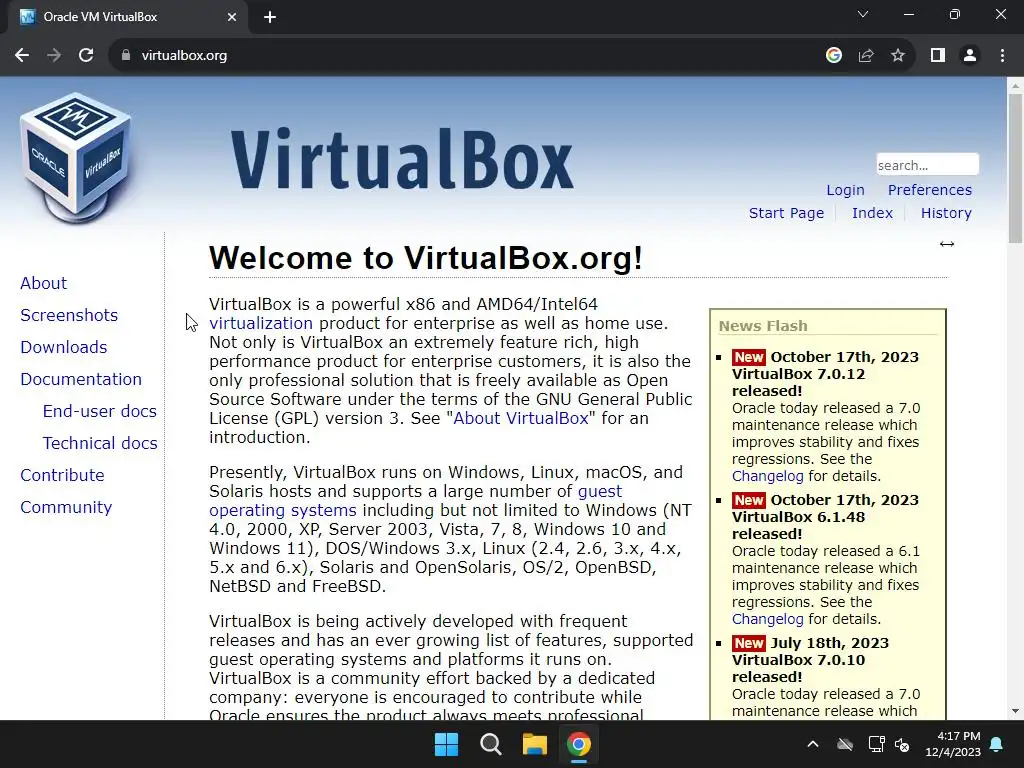Screen dimensions: 1024x768
Task: Click the network tray icon
Action: pos(876,744)
